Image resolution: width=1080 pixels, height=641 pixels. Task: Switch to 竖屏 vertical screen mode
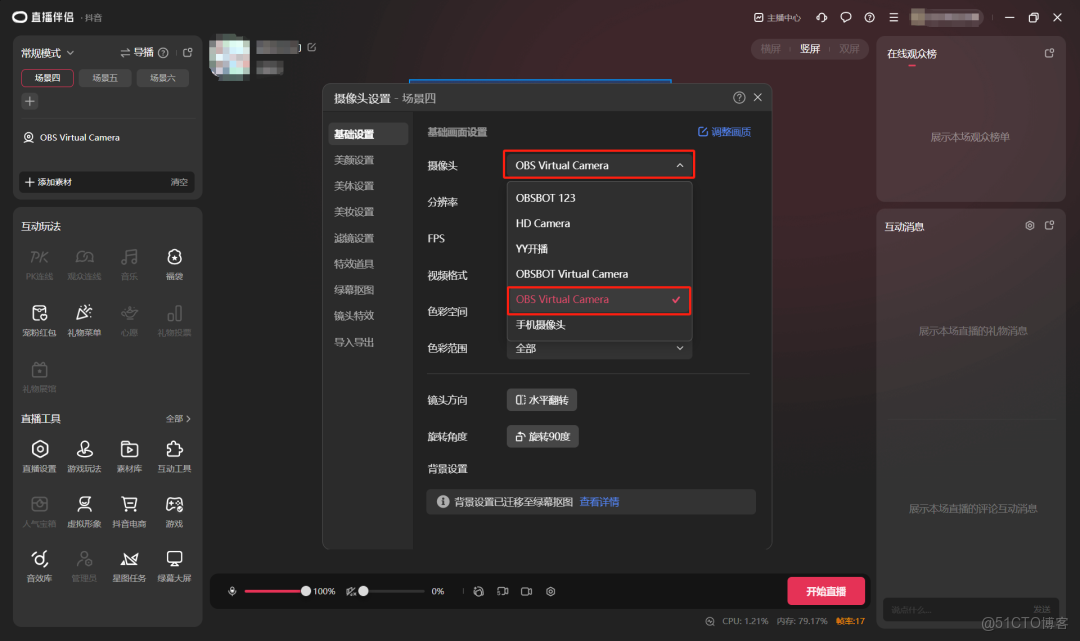pyautogui.click(x=810, y=48)
